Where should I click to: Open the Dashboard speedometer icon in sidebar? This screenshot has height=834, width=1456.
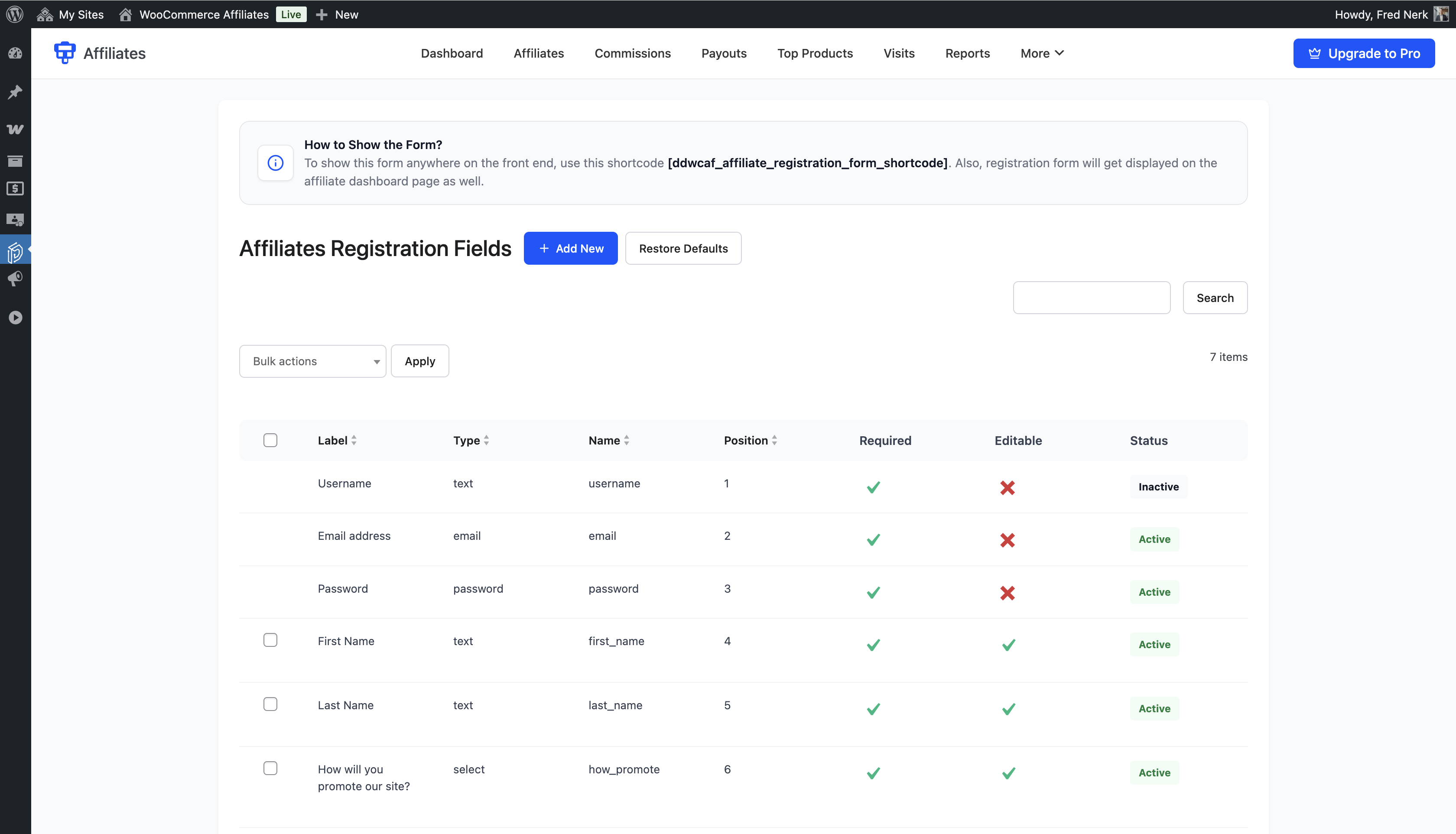click(x=16, y=53)
